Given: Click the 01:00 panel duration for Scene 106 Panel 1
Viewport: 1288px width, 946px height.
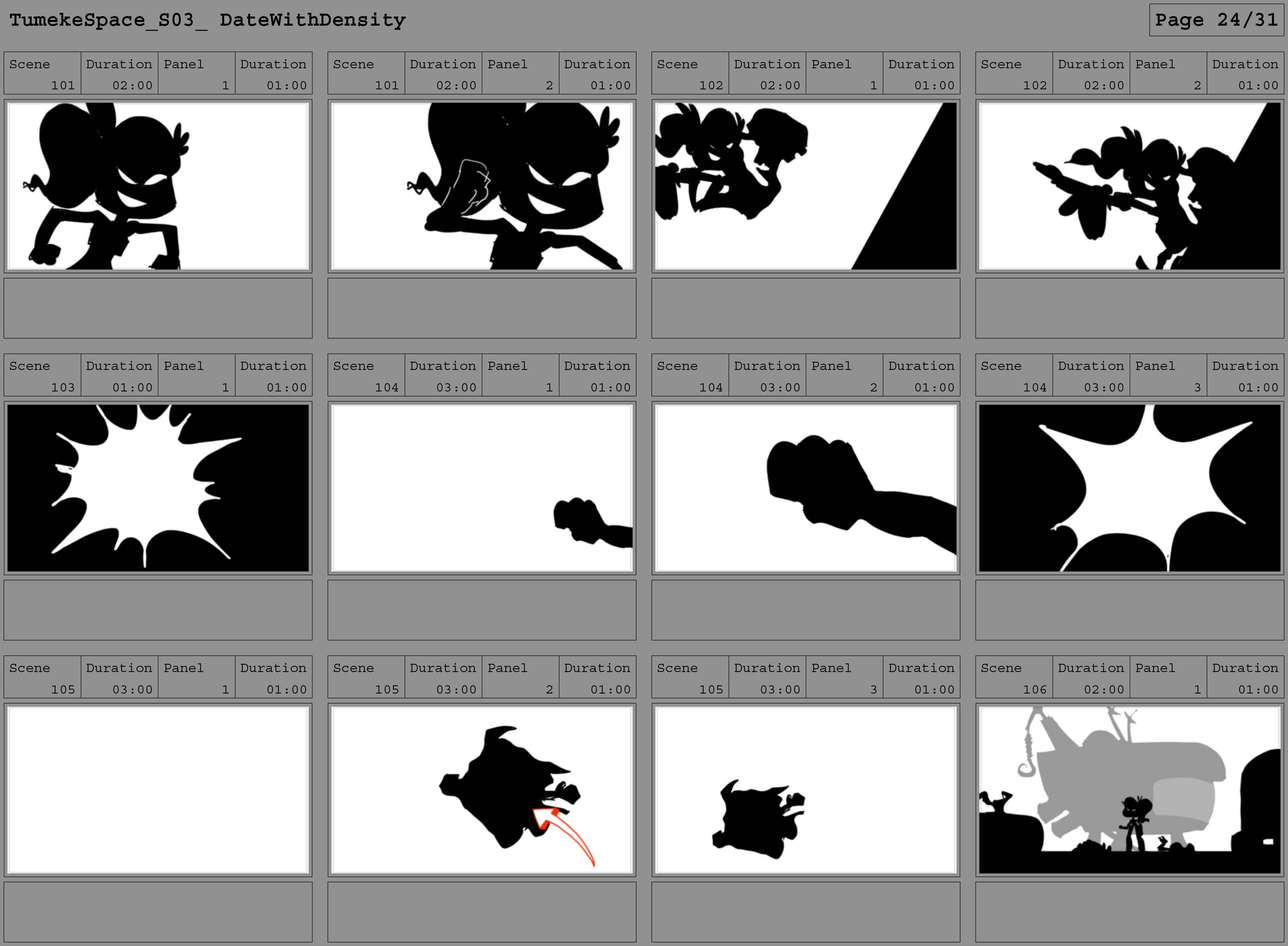Looking at the screenshot, I should coord(1245,677).
